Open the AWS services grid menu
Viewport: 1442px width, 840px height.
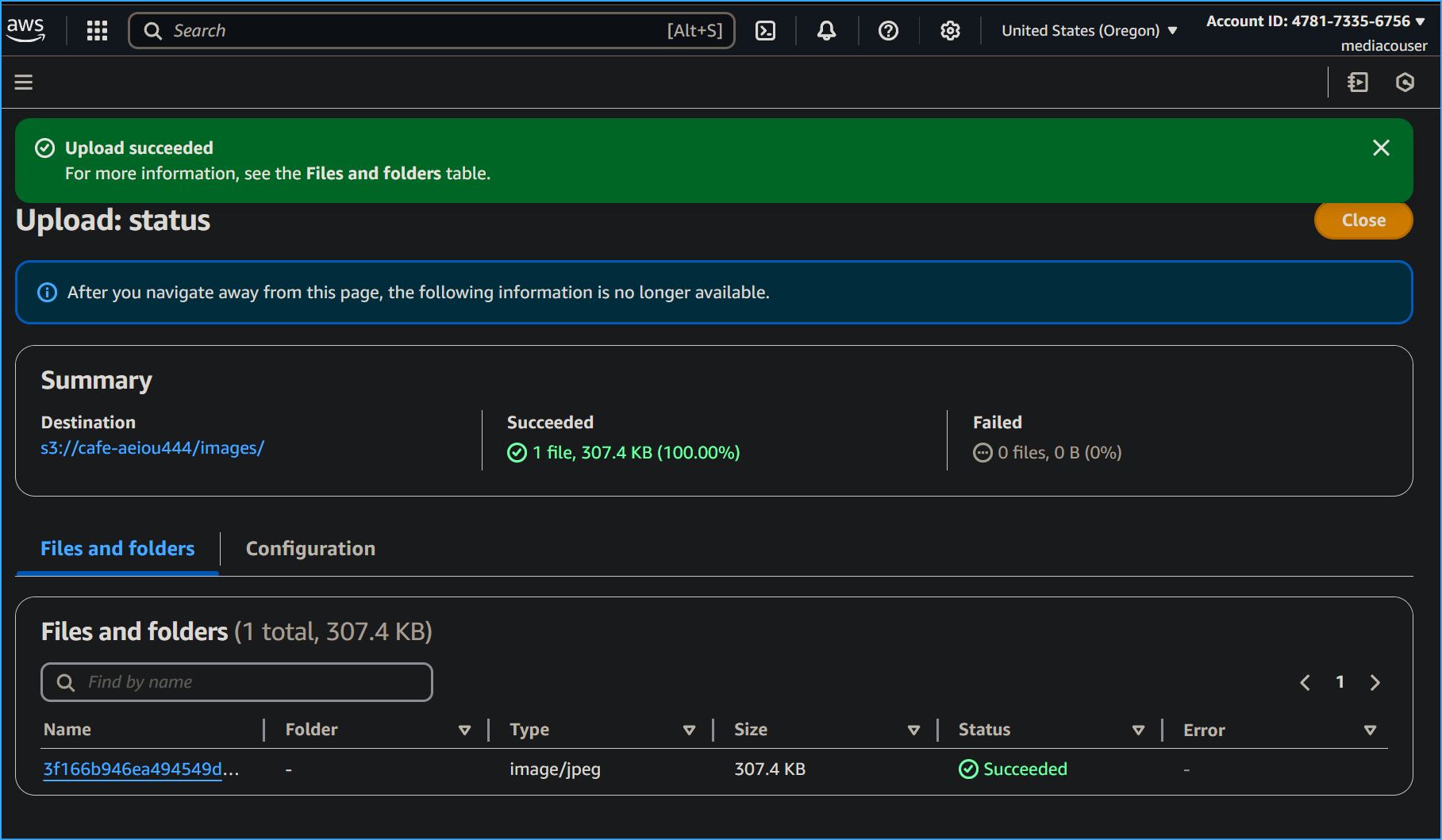97,31
